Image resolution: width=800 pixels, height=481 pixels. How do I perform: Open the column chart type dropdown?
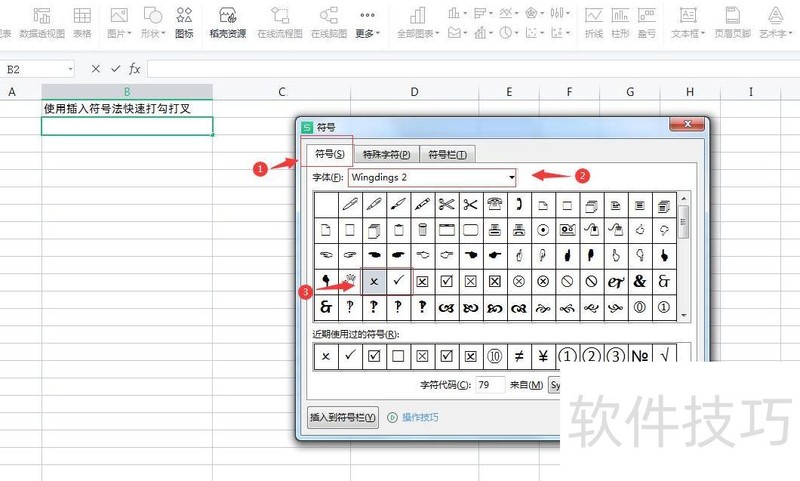pos(457,13)
